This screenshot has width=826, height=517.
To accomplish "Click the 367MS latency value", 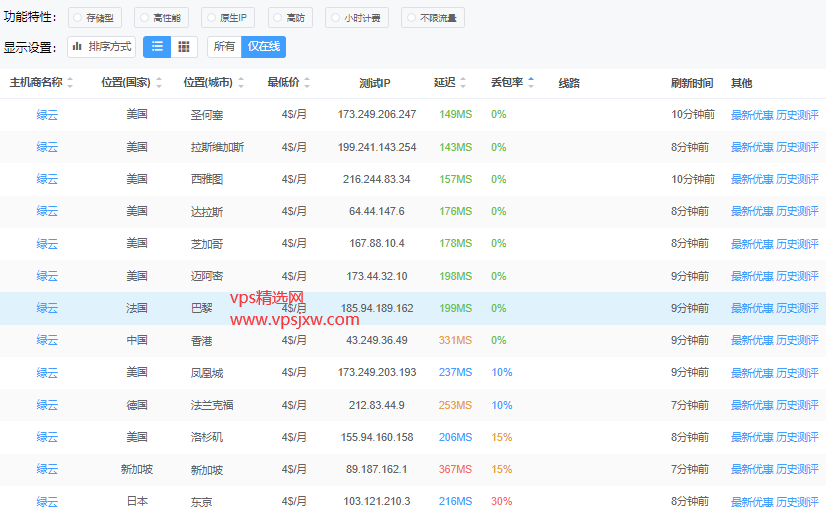I will 455,470.
